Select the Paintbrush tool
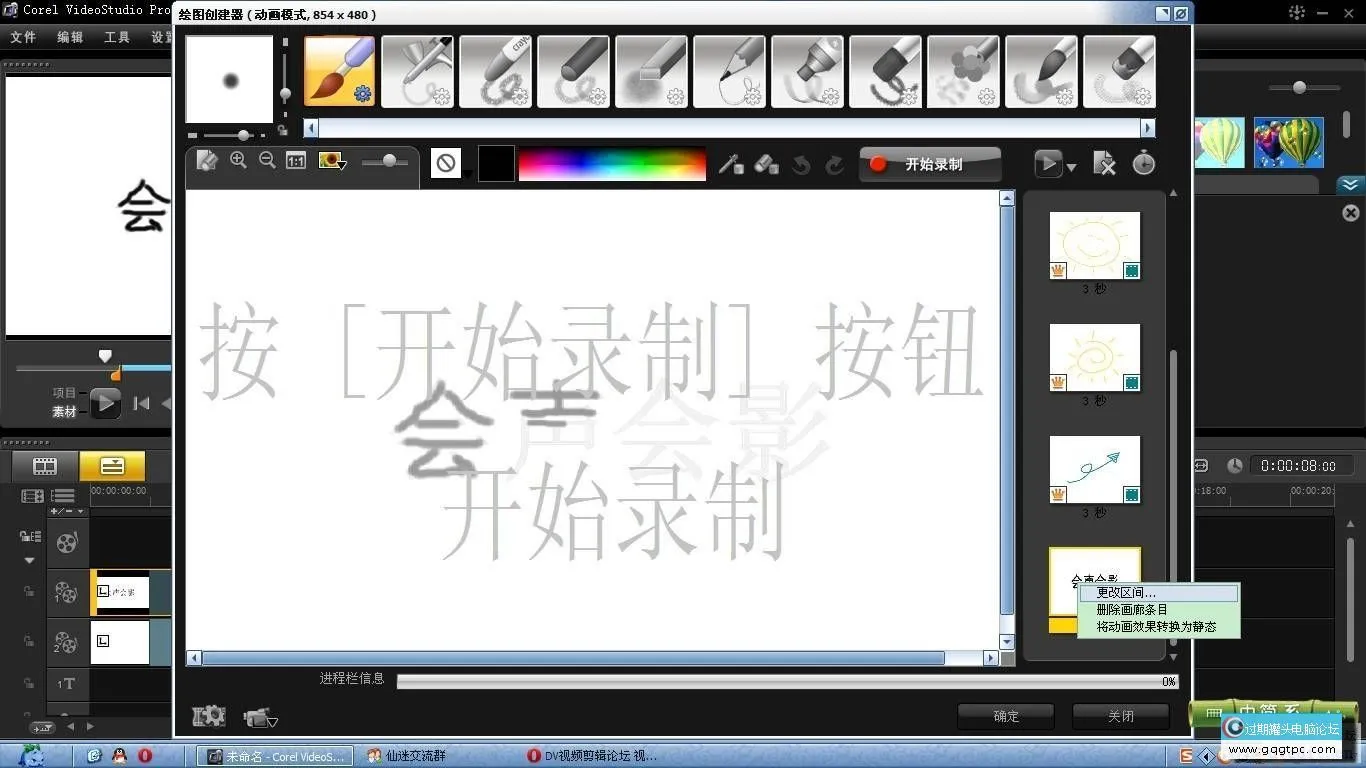Image resolution: width=1366 pixels, height=768 pixels. (339, 71)
